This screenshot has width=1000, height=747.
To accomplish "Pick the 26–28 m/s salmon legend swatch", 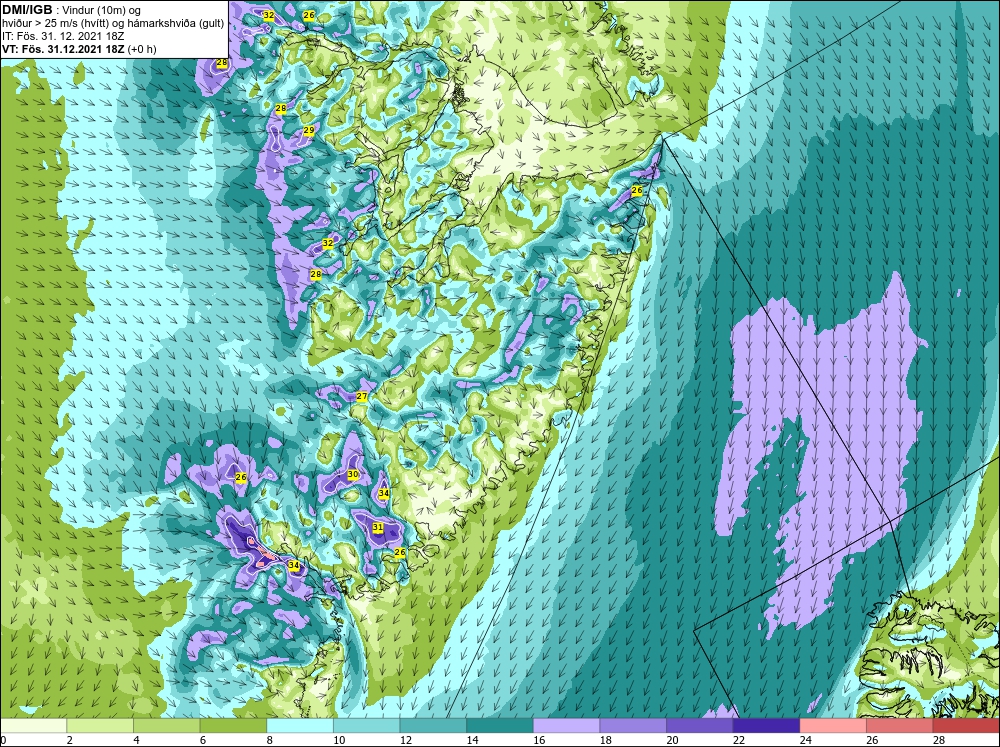I will [900, 725].
